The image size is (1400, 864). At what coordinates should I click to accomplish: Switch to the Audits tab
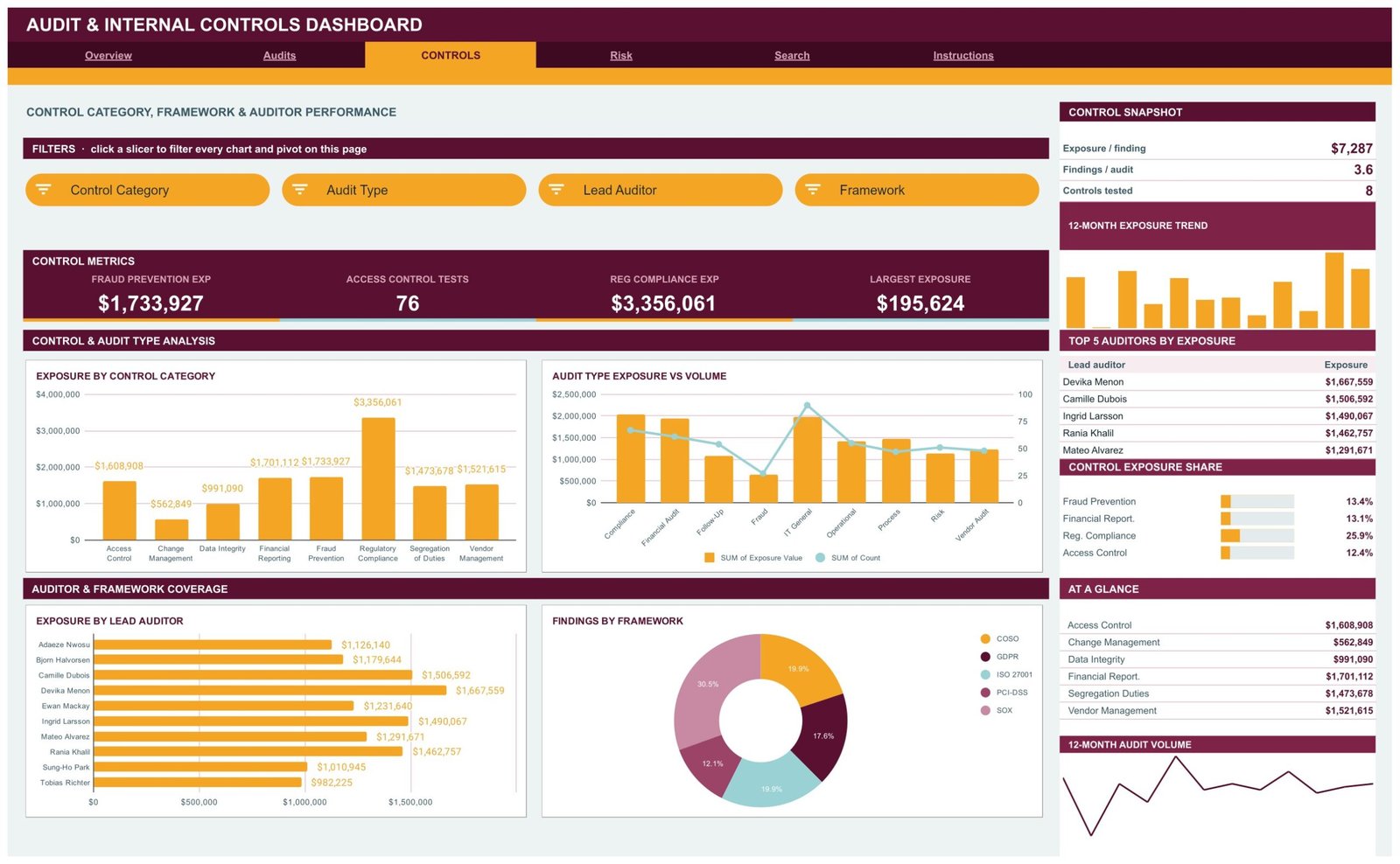click(x=279, y=55)
